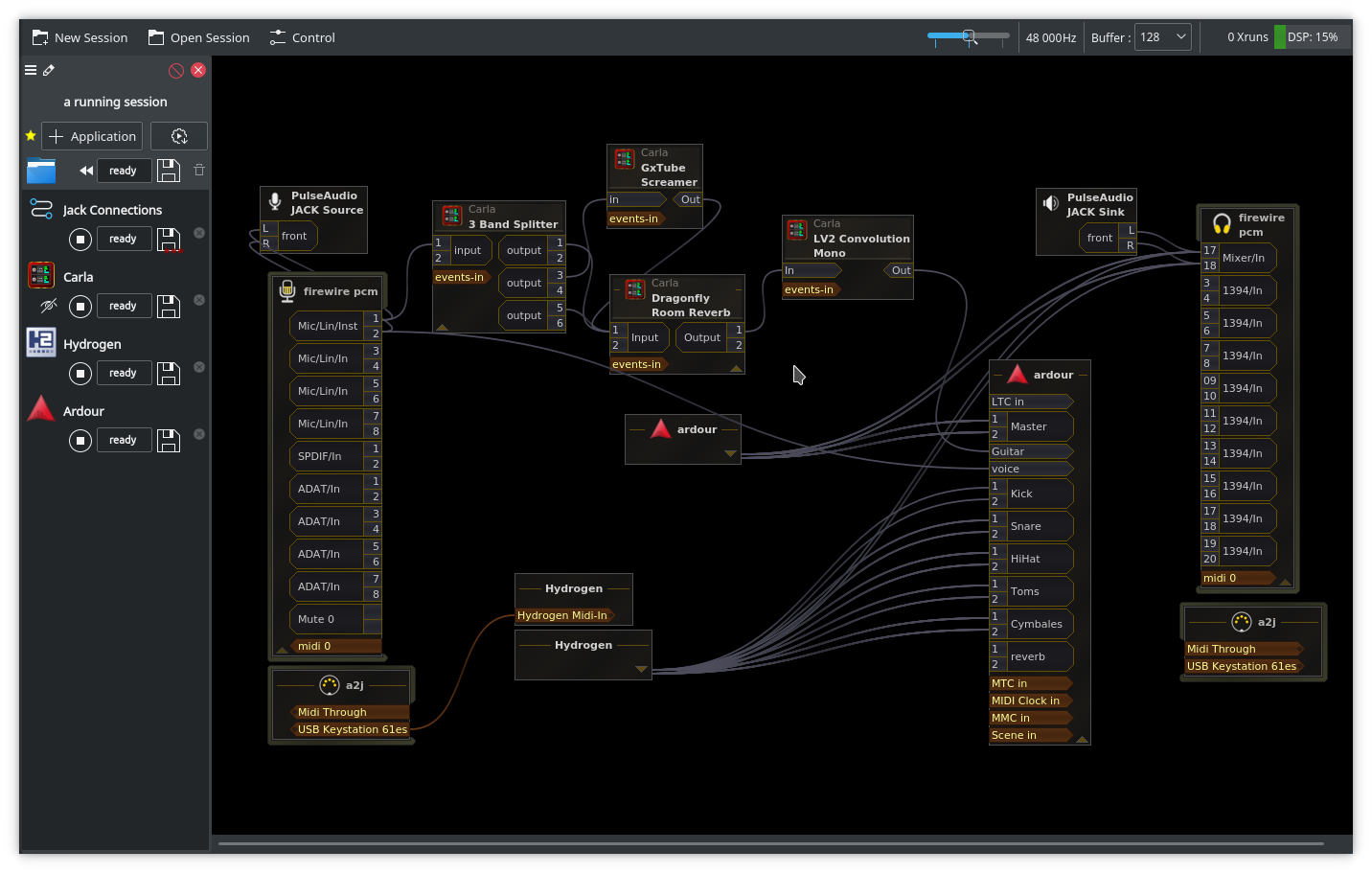Click Hydrogen's ready status label
The image size is (1372, 873).
123,373
